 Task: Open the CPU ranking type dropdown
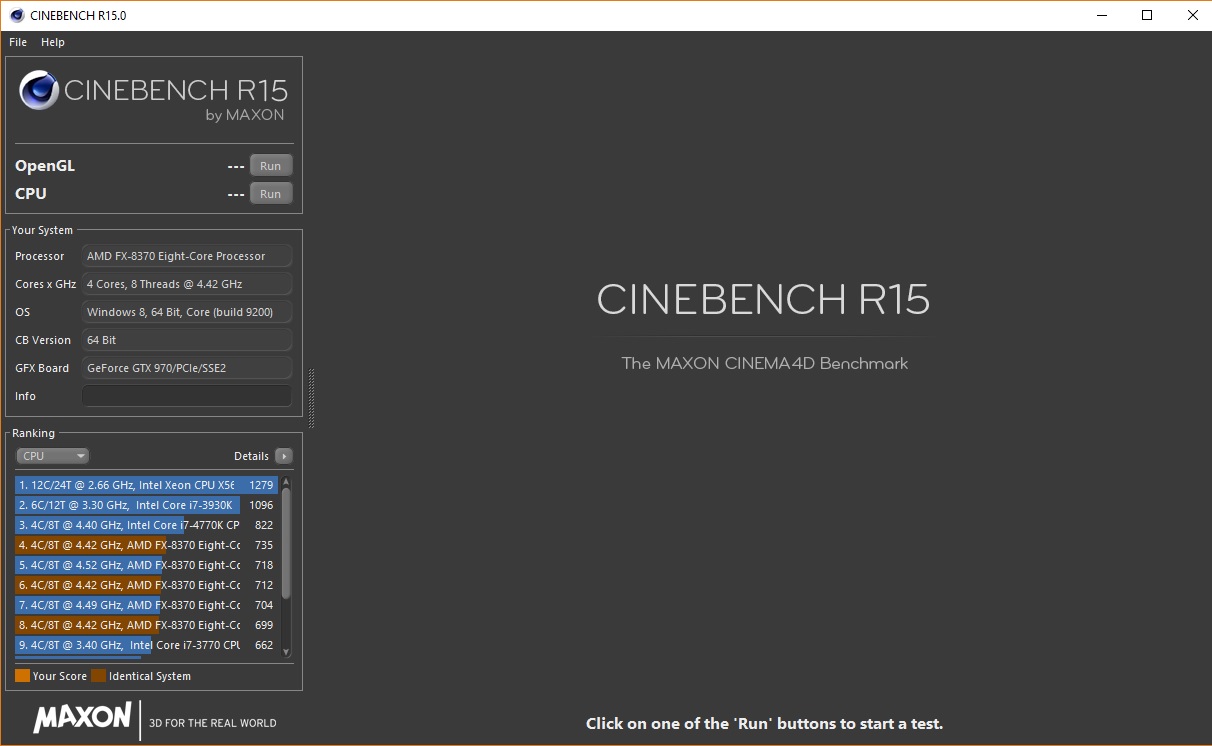(53, 456)
